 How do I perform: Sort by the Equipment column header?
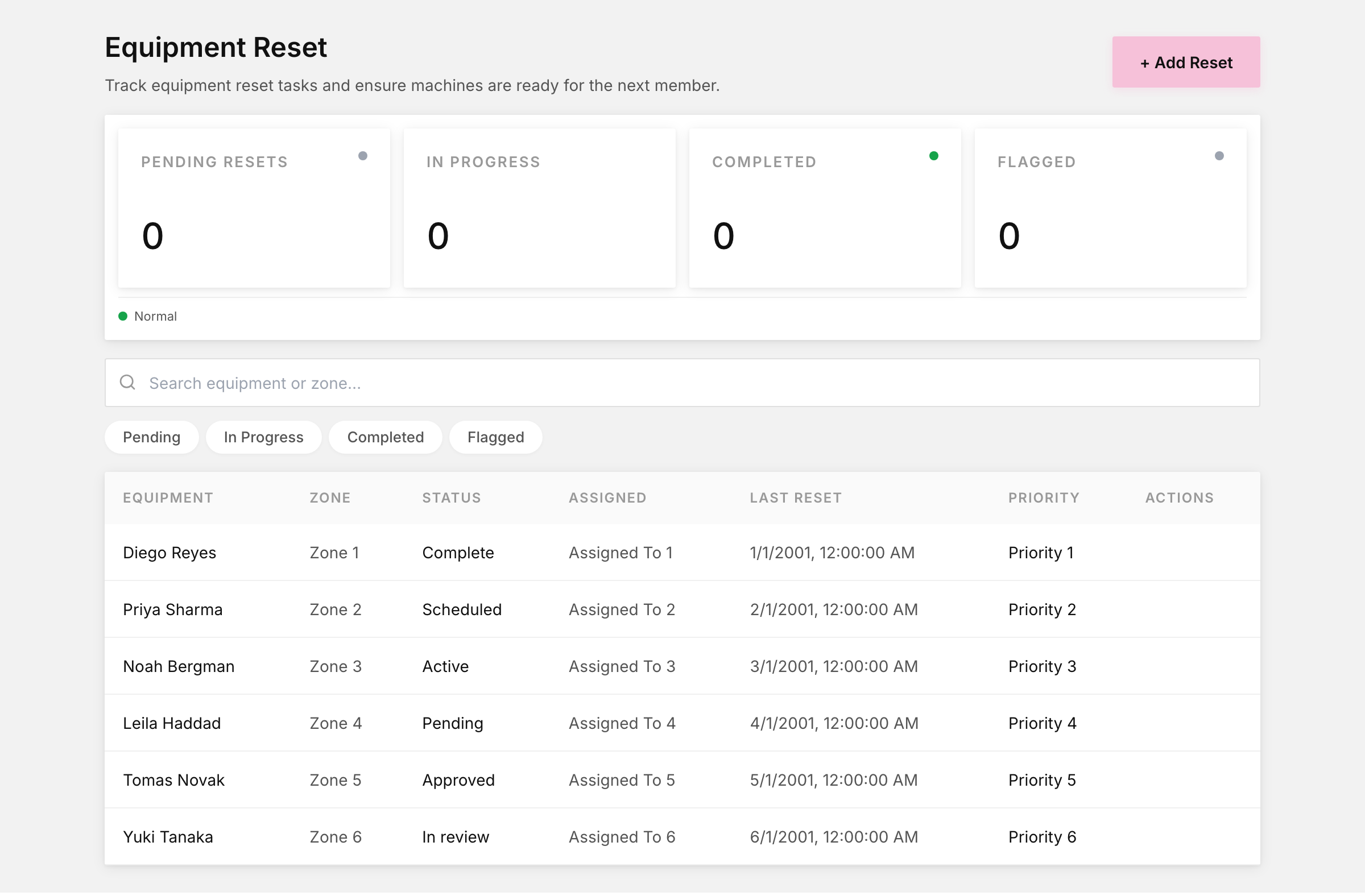168,498
